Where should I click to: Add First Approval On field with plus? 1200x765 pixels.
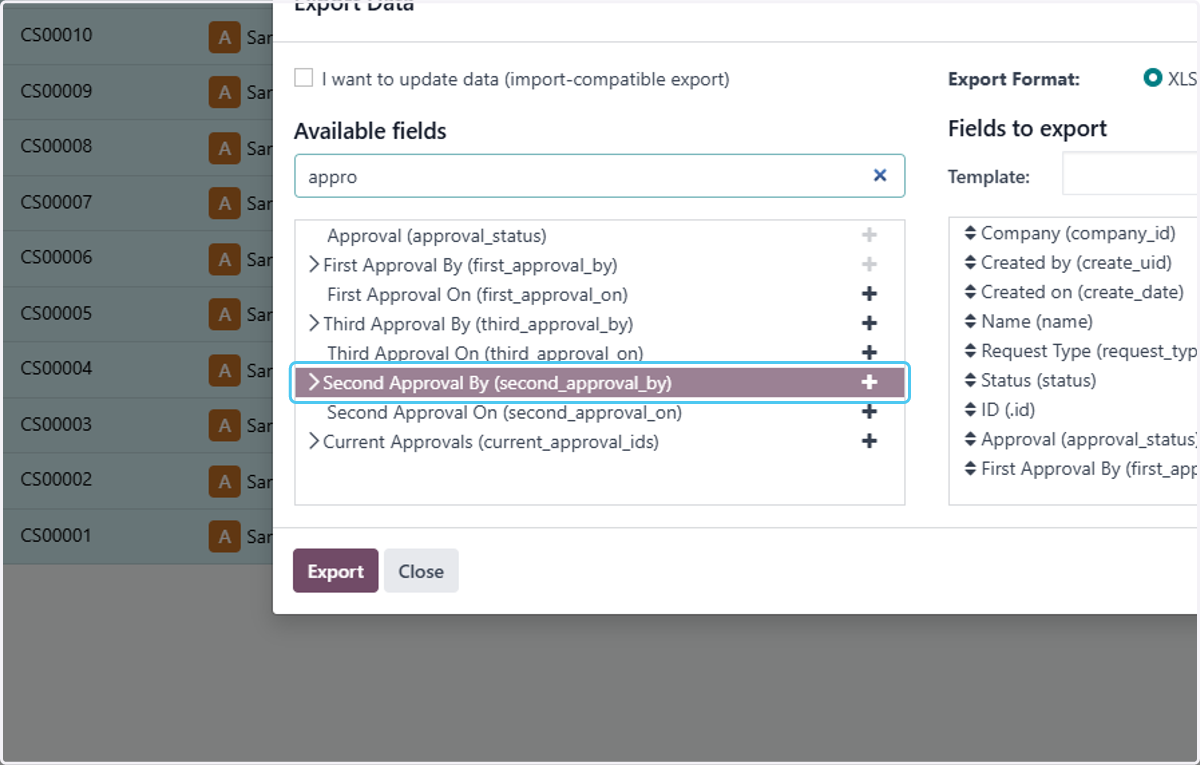(x=869, y=294)
